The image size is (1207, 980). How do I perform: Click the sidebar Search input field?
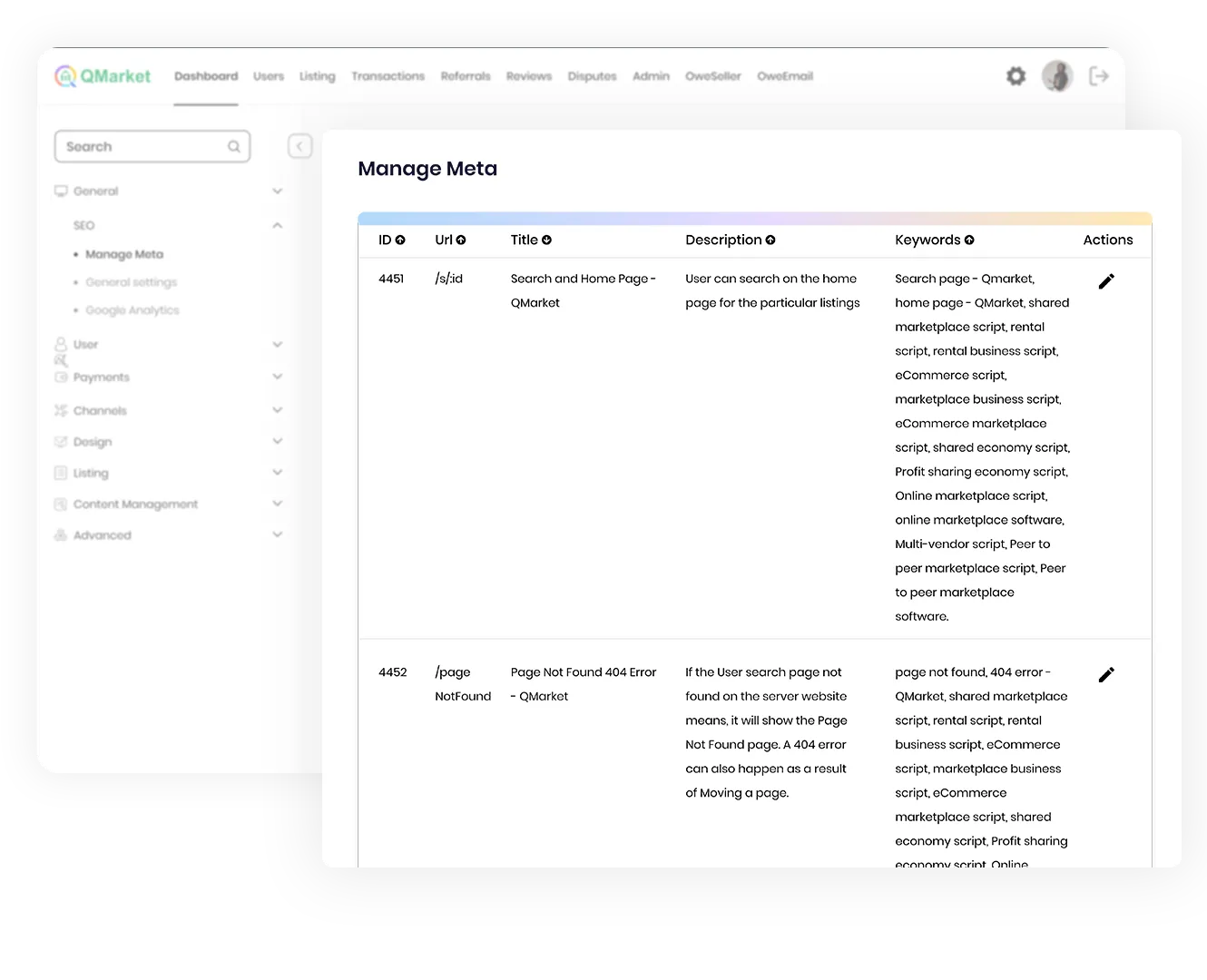[x=143, y=147]
